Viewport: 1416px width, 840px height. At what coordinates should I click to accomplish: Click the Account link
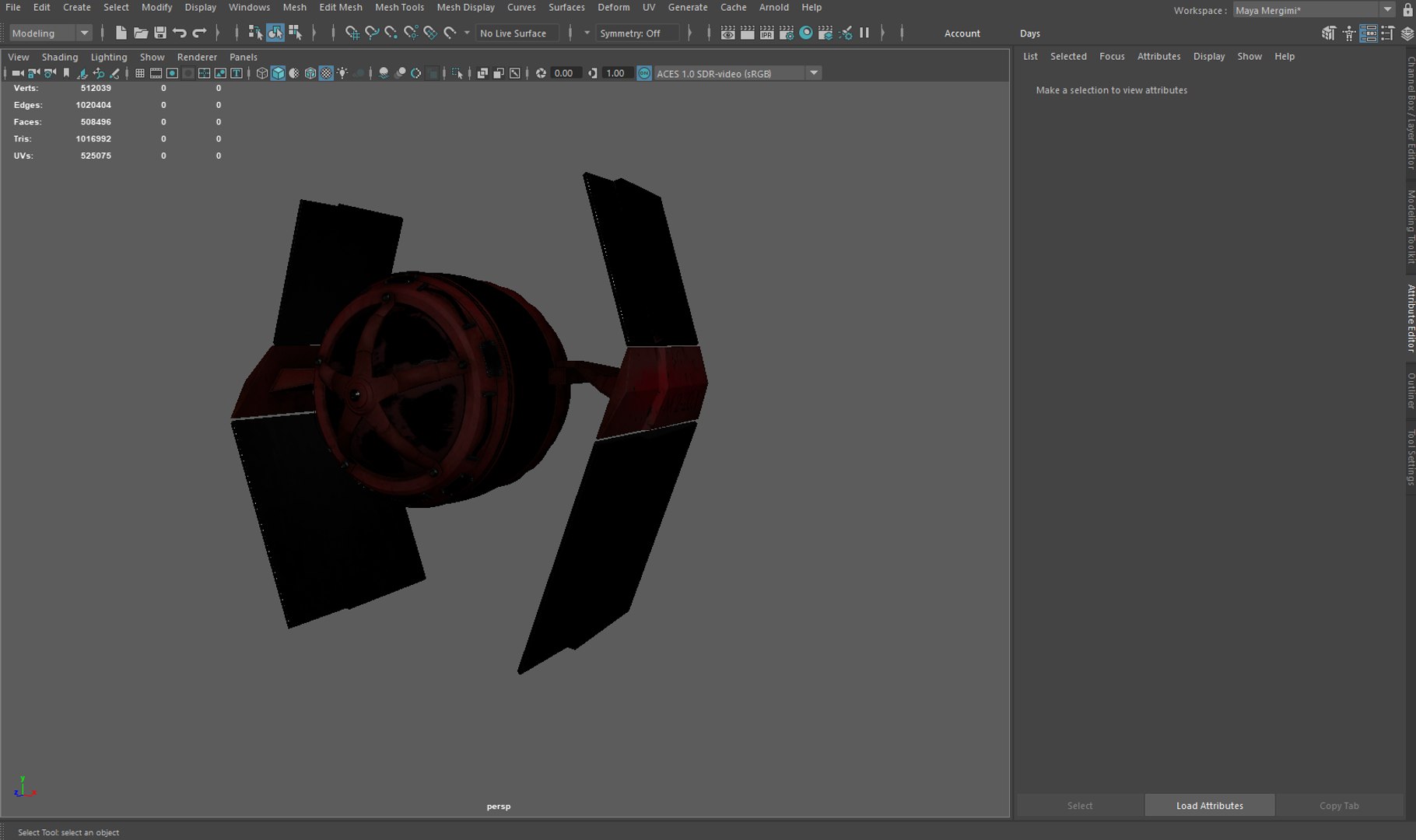pyautogui.click(x=962, y=33)
